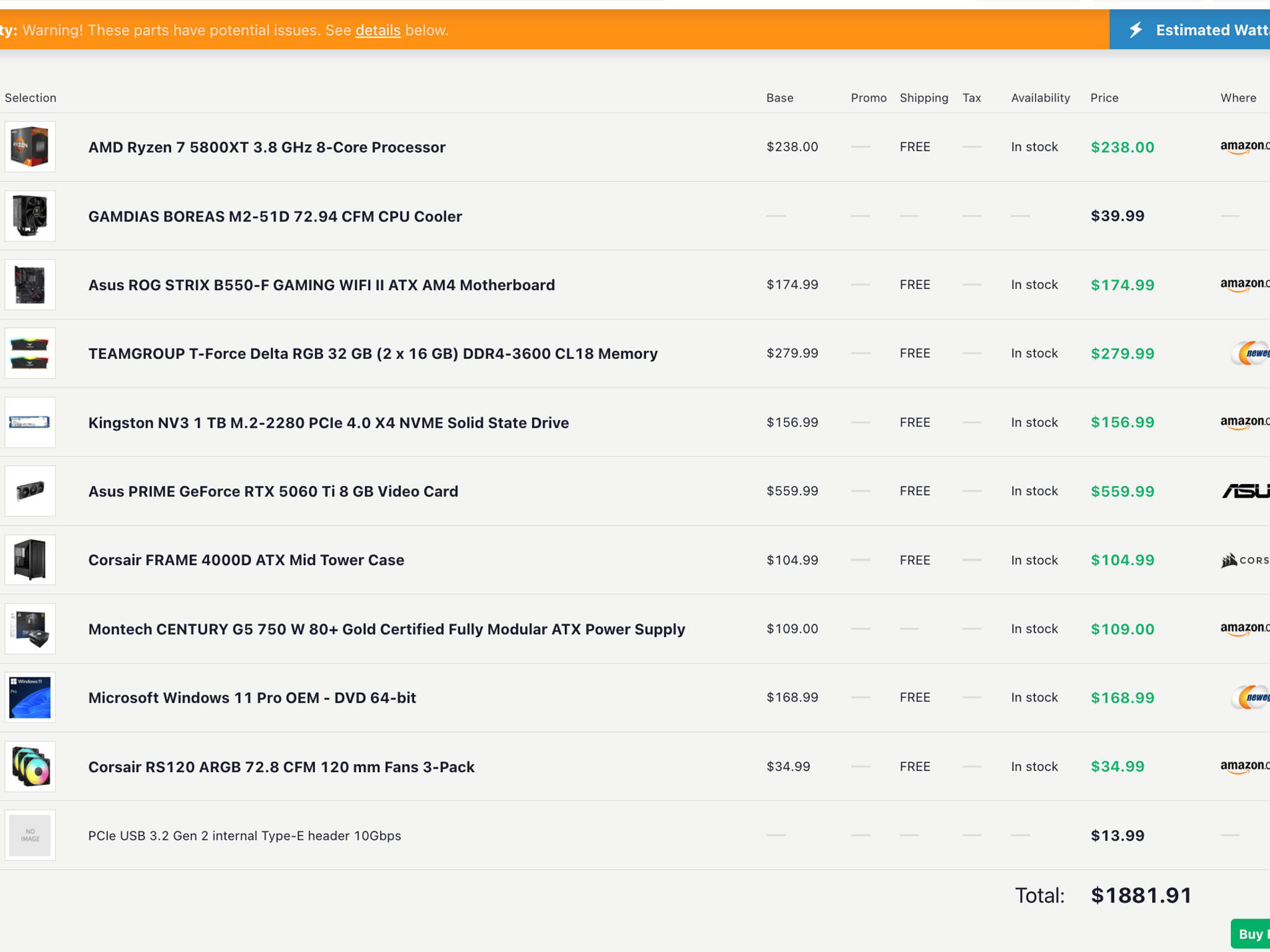Image resolution: width=1270 pixels, height=952 pixels.
Task: Click Newegg logo in Windows 11 Pro row
Action: click(x=1250, y=697)
